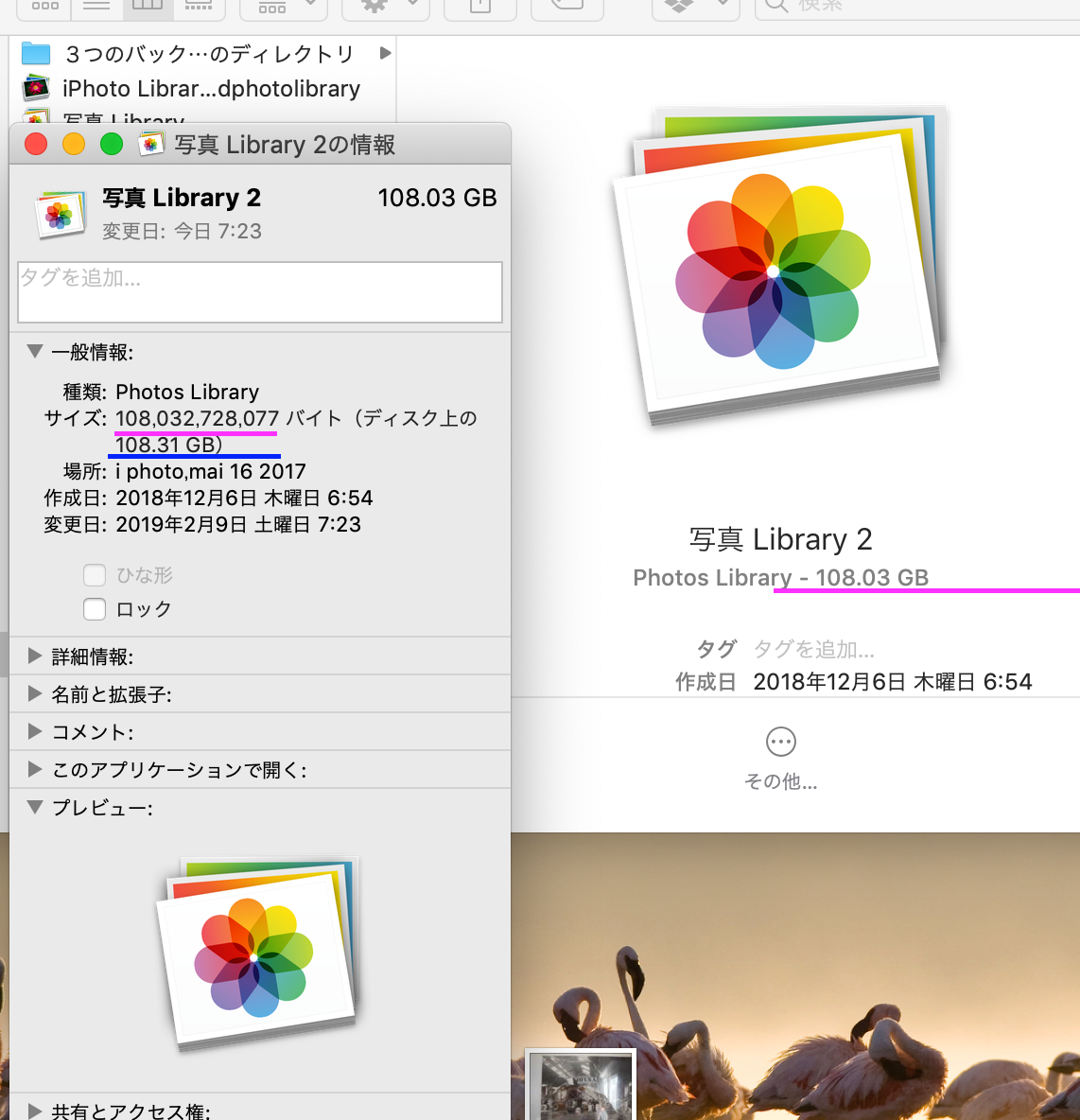Select the iPhoto Librar...dphotolibrary row
Screen dimensions: 1080x1120
202,89
